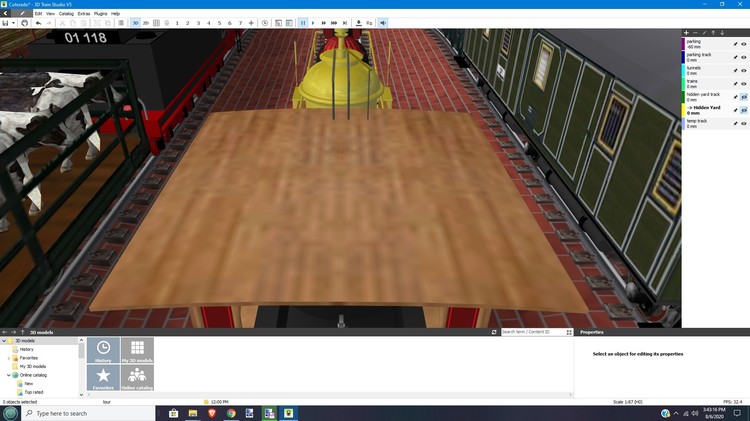Open the My 3D models catalog tile
Image resolution: width=750 pixels, height=421 pixels.
[x=137, y=350]
